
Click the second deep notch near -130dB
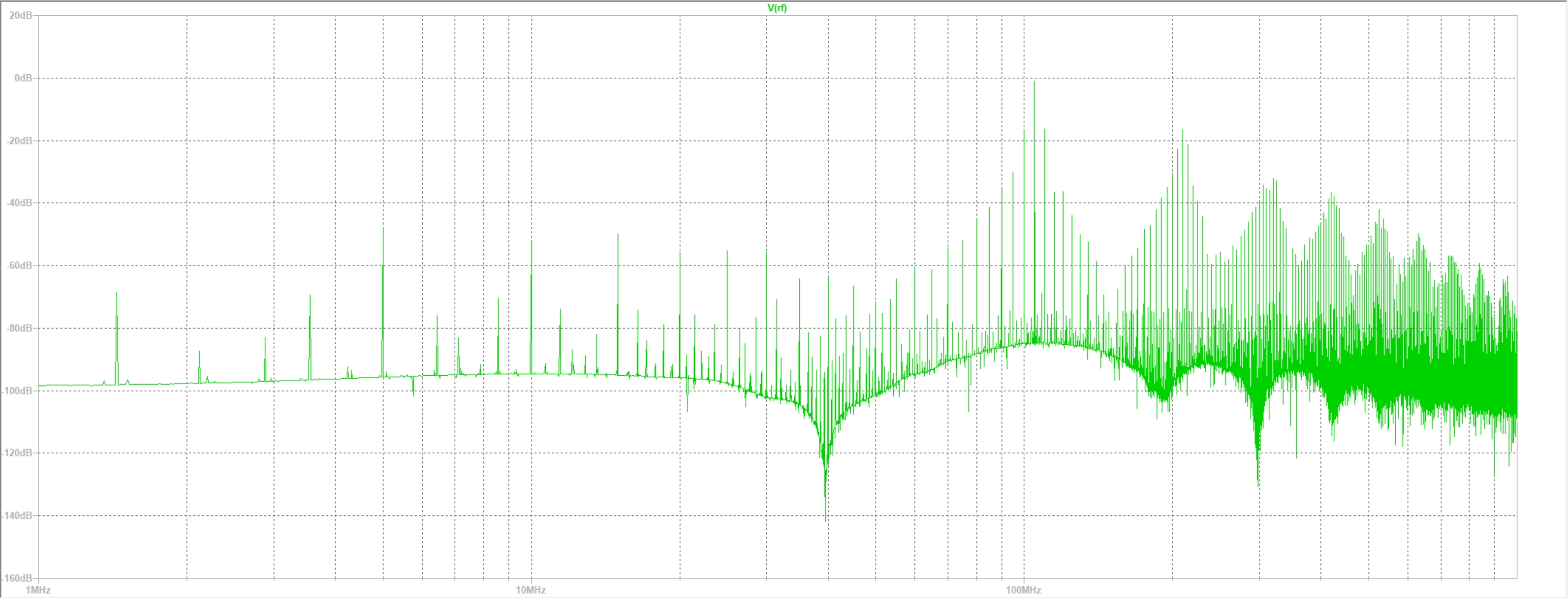coord(1258,483)
